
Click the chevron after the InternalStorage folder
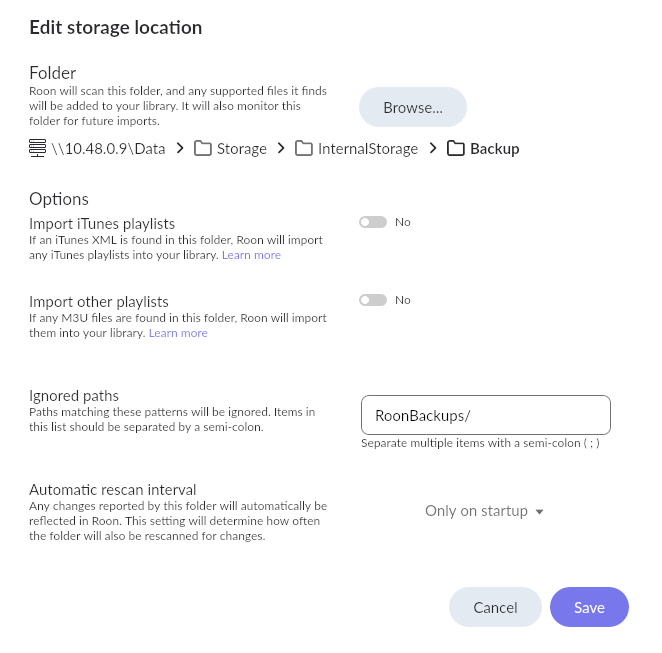(x=433, y=149)
